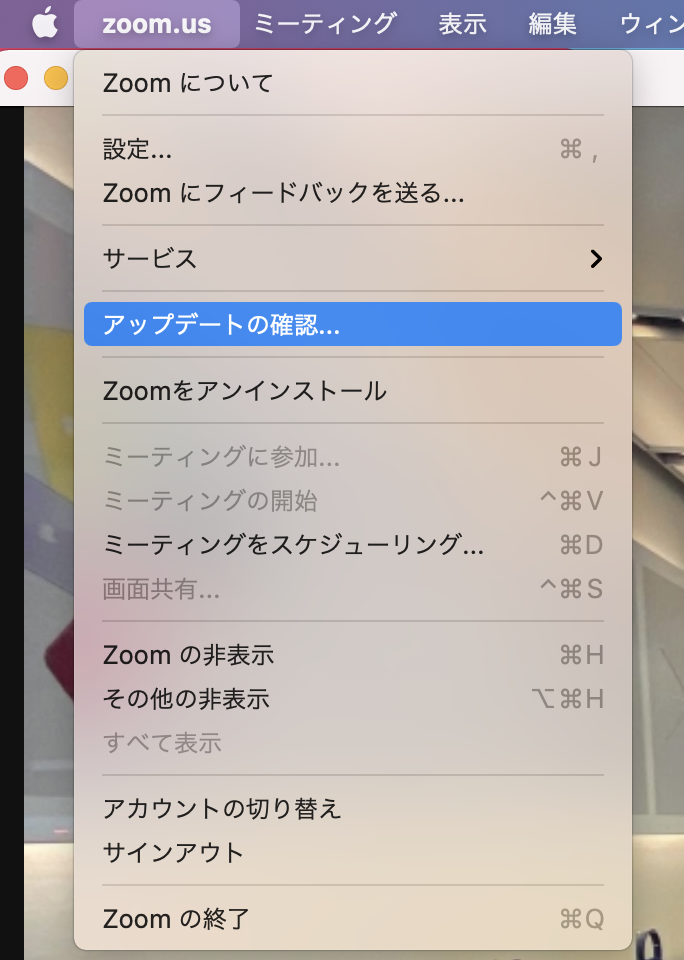
Task: Choose Zoomをアンインストール
Action: coord(353,391)
